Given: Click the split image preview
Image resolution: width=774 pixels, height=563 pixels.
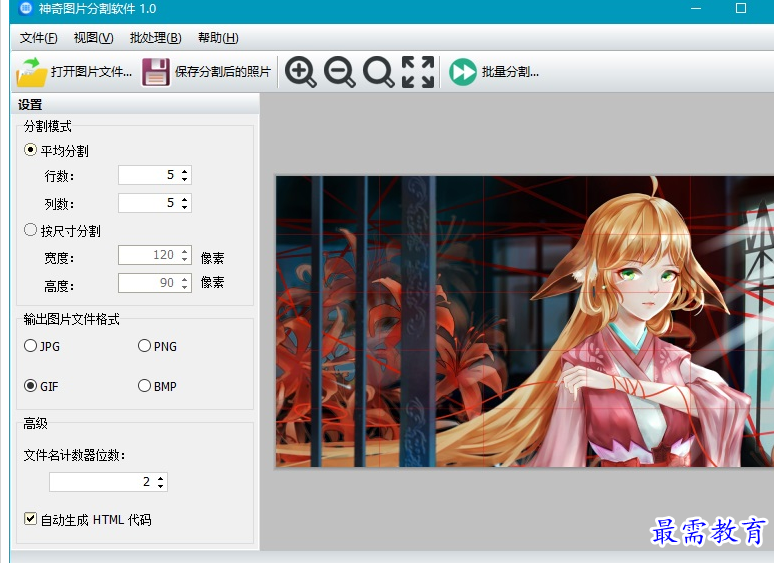Looking at the screenshot, I should point(524,321).
